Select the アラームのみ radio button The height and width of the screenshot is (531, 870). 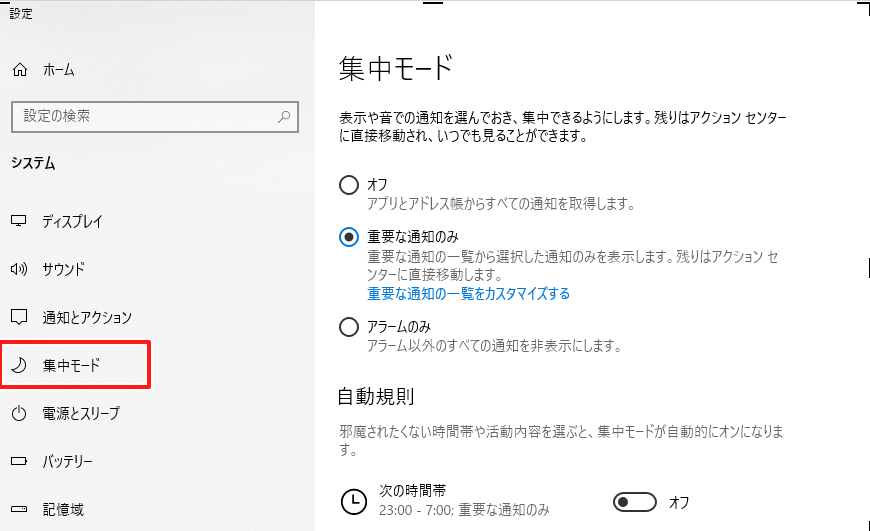pos(348,327)
